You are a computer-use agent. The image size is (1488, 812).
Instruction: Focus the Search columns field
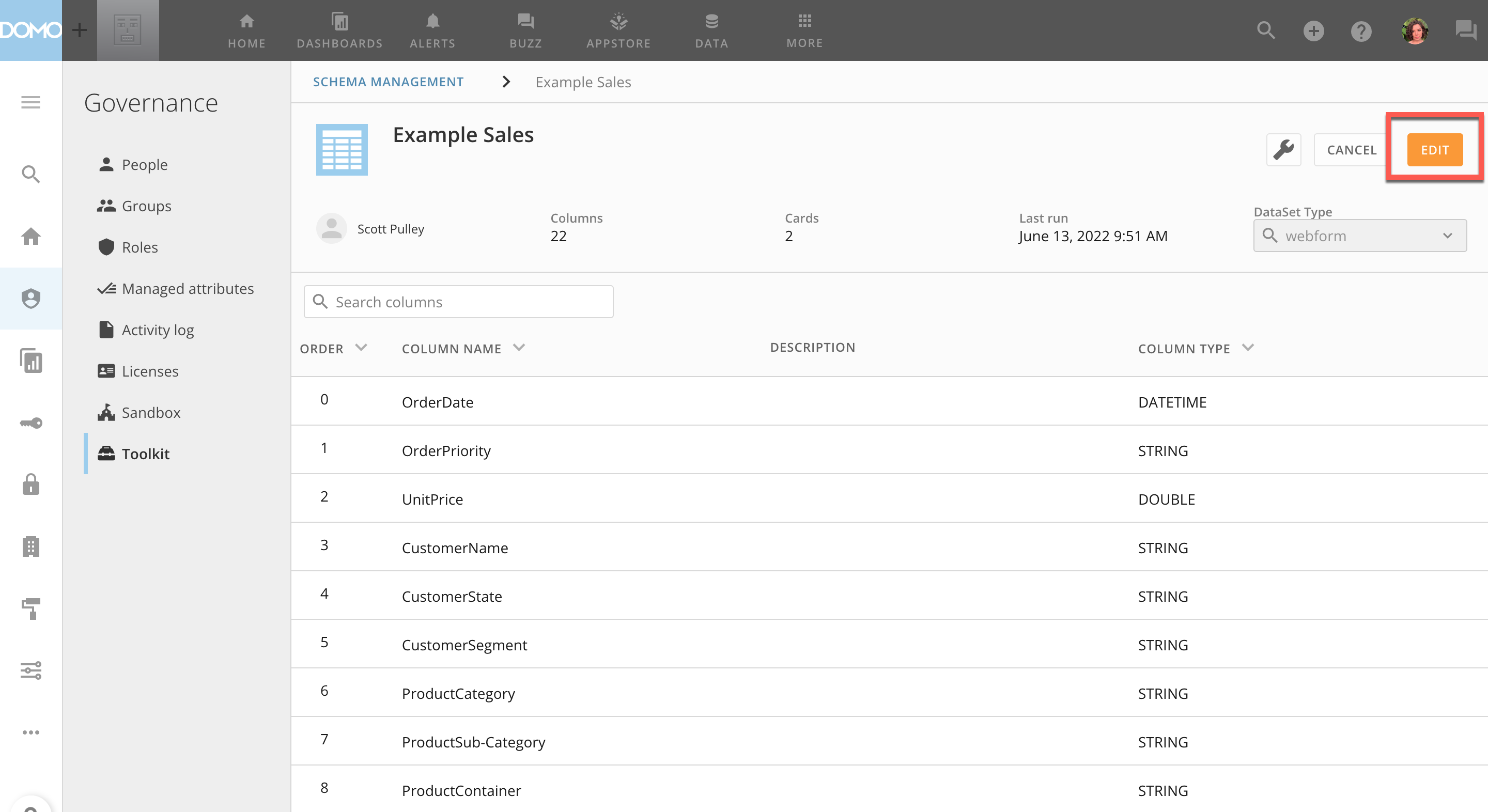pos(459,302)
